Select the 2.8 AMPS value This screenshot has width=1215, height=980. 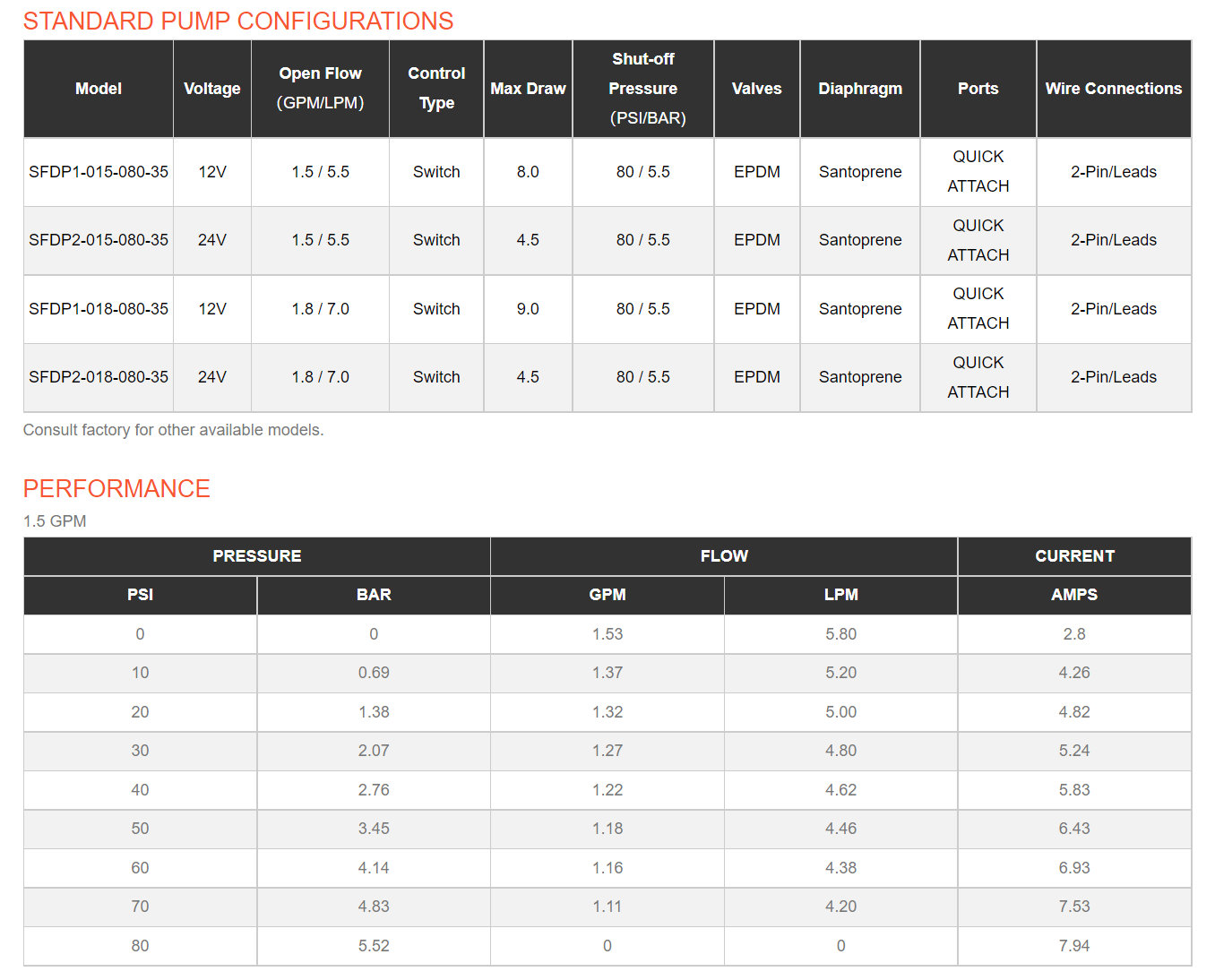1074,634
